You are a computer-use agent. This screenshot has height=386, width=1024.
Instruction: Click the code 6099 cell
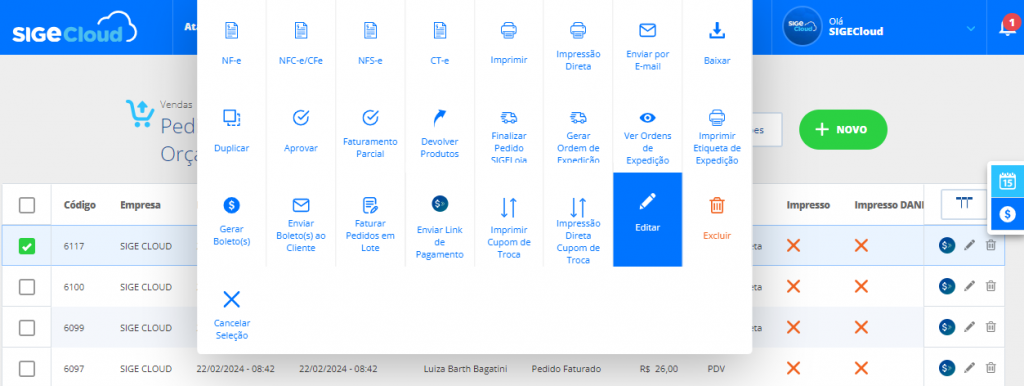pos(73,327)
